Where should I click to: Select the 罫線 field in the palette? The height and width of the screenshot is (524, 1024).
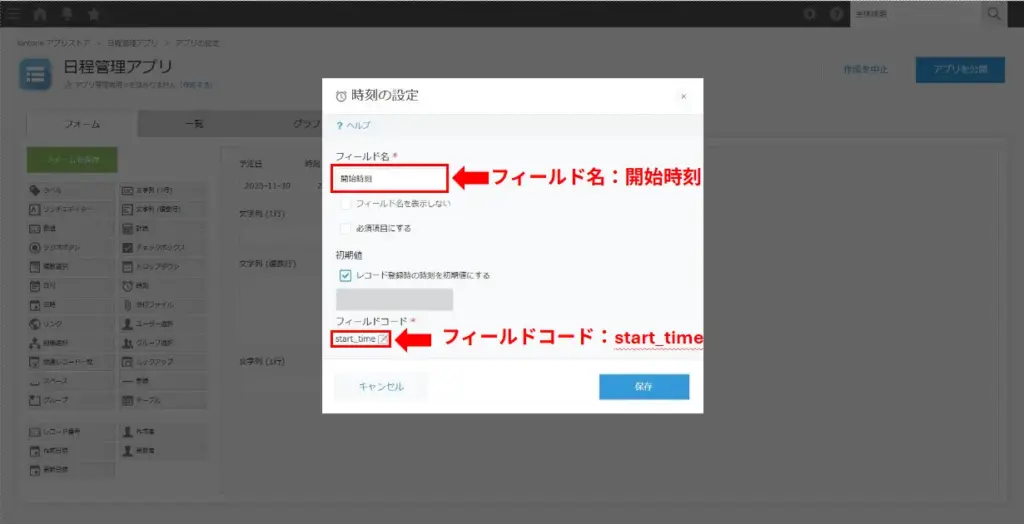(163, 380)
